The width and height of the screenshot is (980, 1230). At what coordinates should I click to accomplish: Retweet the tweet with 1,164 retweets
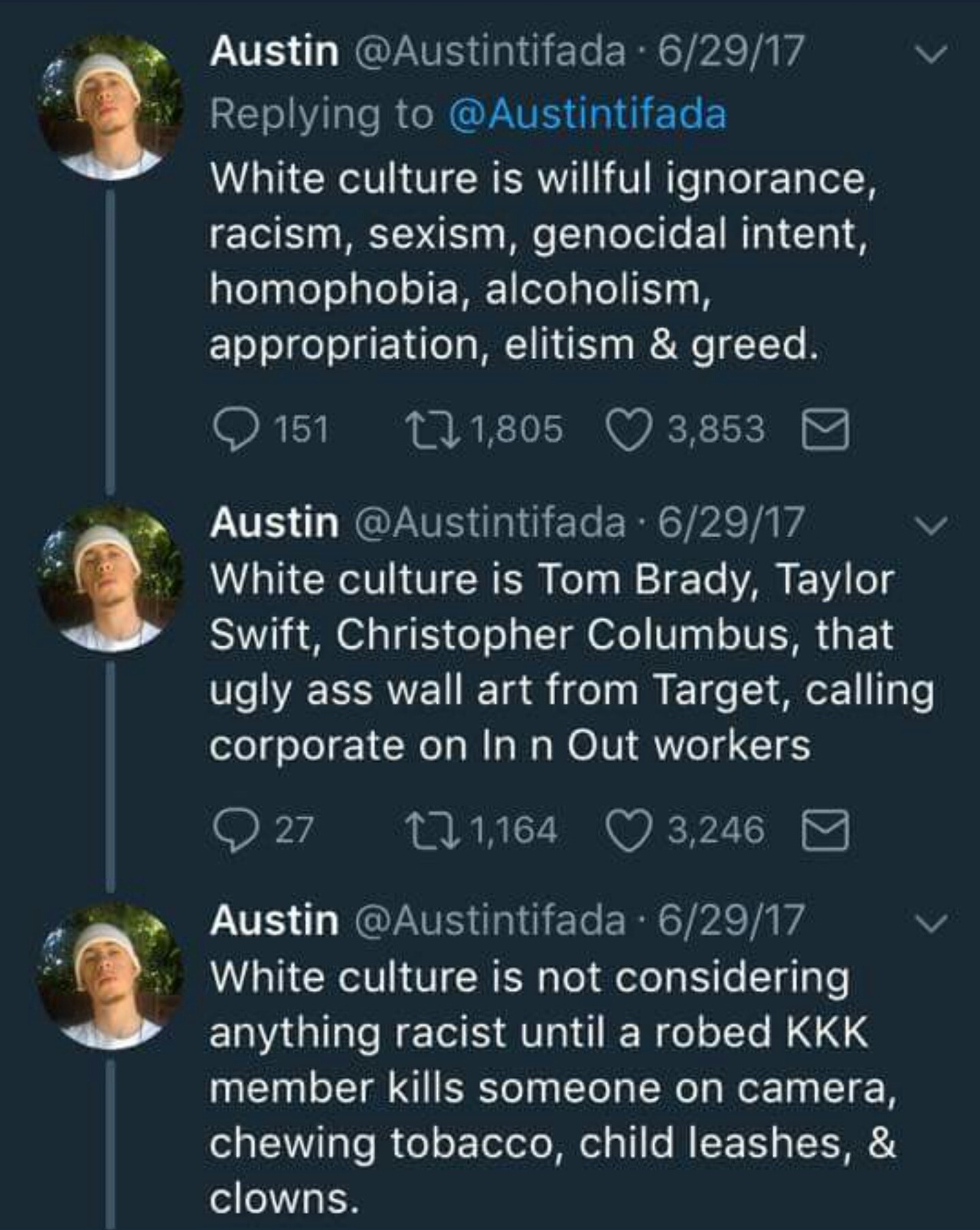[x=433, y=830]
